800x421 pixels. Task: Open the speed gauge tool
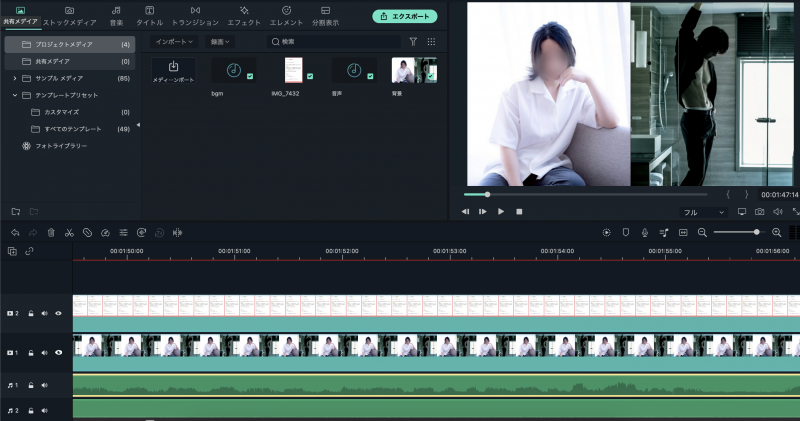[105, 232]
